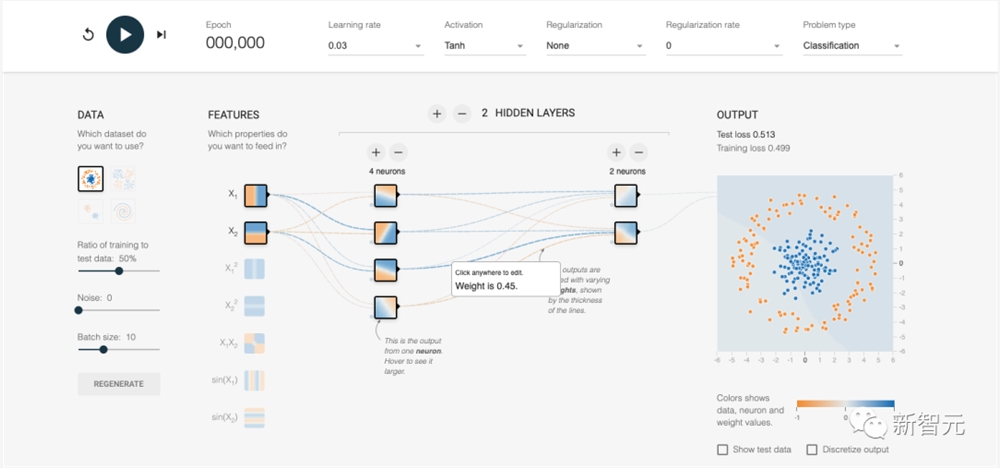Click the step forward icon

point(161,34)
